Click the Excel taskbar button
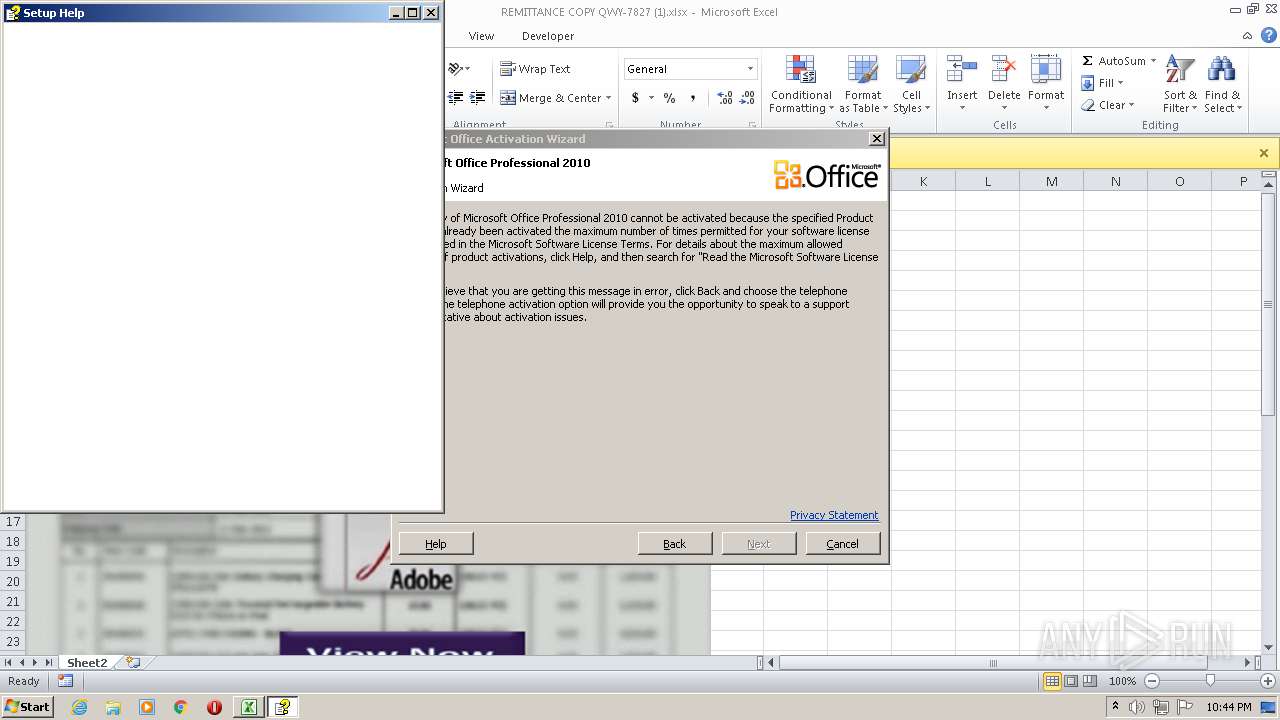Image resolution: width=1280 pixels, height=720 pixels. coord(248,707)
